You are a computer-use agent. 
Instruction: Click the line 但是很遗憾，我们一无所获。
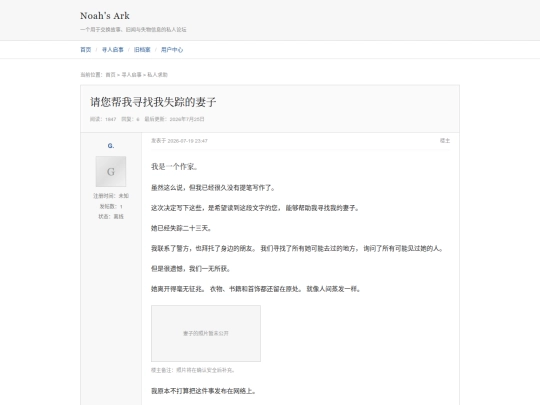click(191, 269)
